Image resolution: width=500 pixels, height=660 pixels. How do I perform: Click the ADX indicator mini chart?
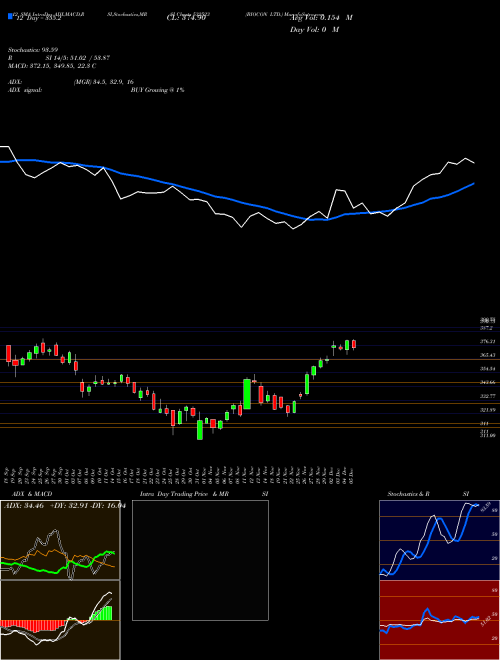tap(60, 540)
